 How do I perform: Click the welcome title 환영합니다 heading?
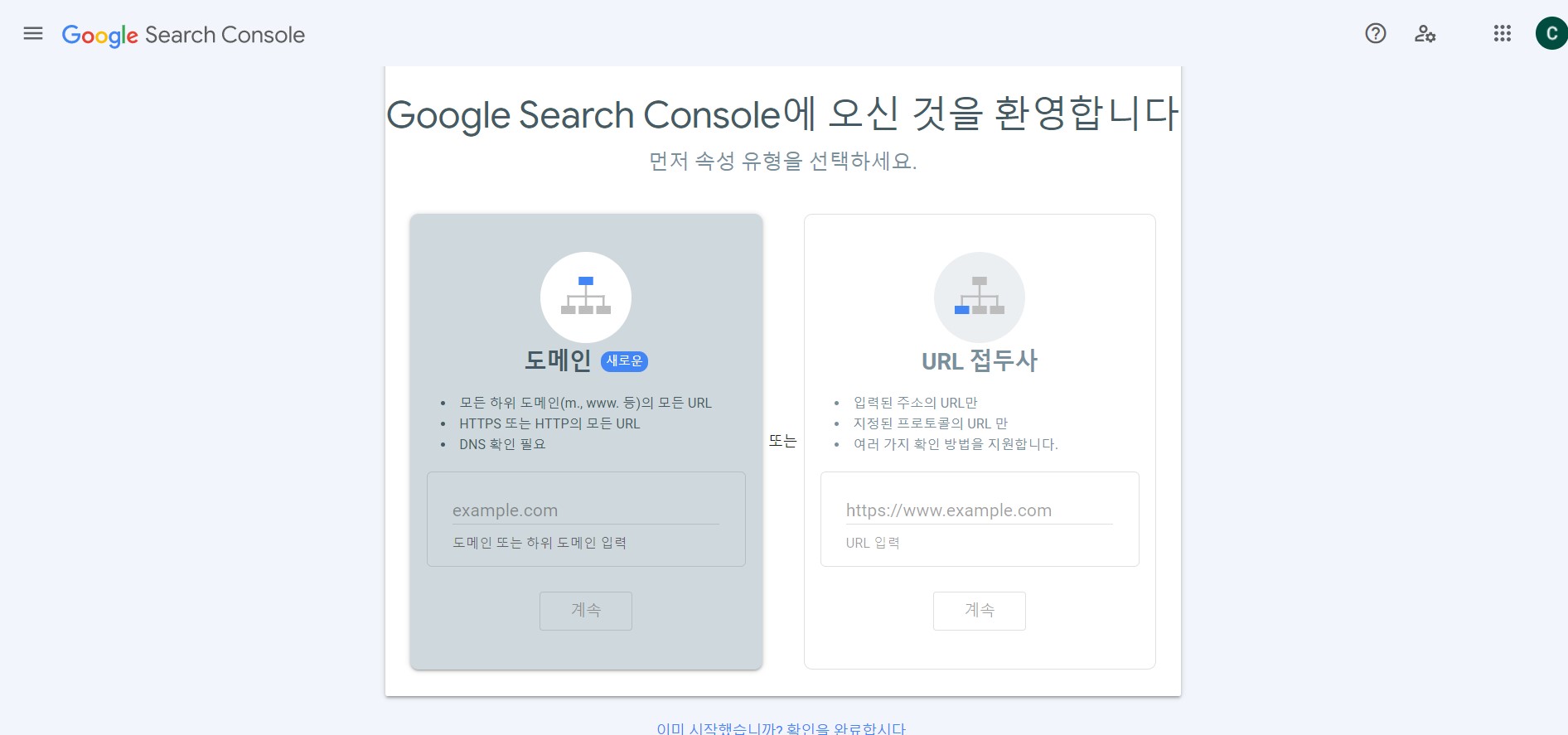[x=782, y=114]
